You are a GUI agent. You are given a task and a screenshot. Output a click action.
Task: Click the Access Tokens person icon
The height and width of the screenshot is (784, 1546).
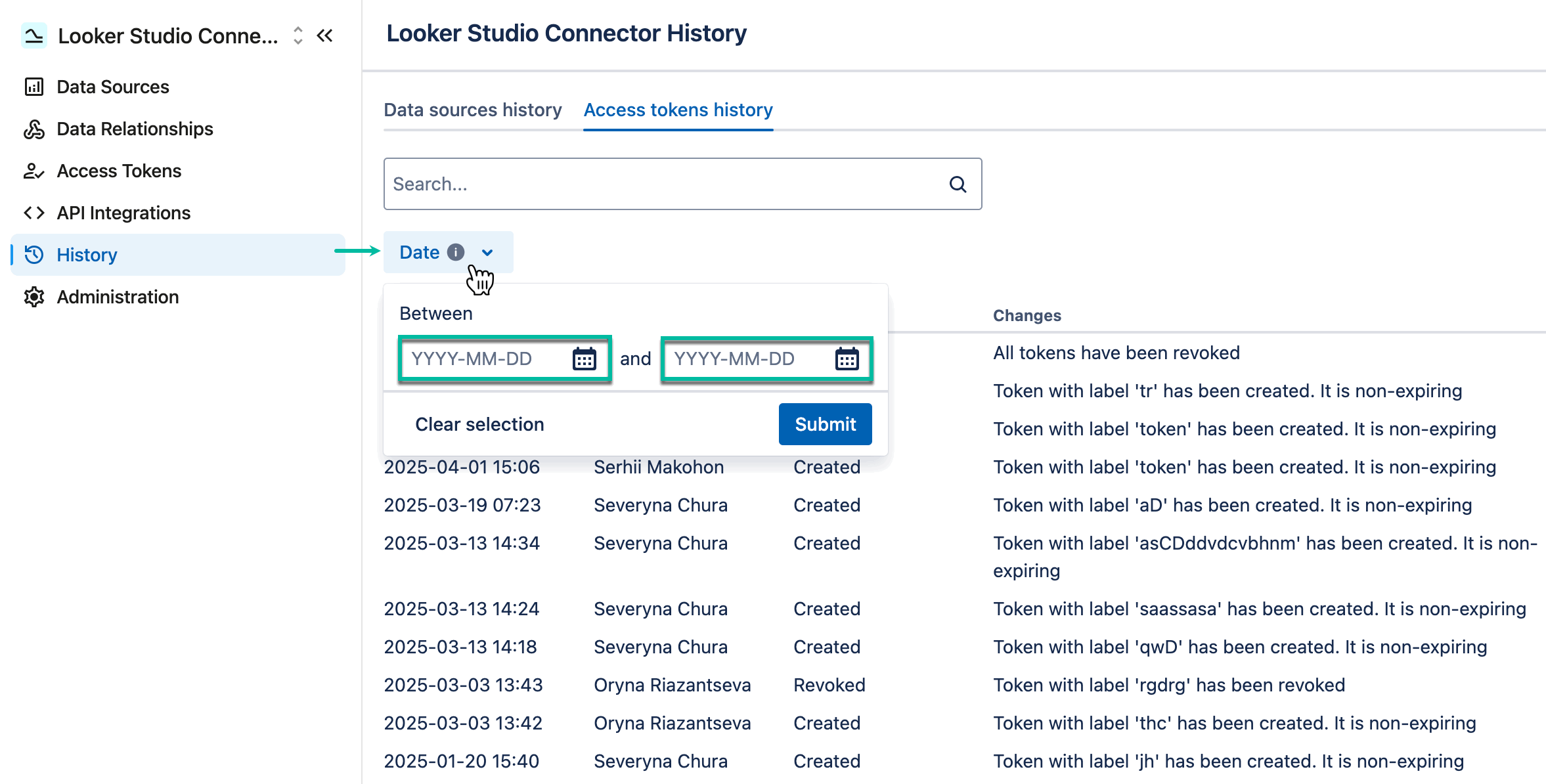coord(33,171)
